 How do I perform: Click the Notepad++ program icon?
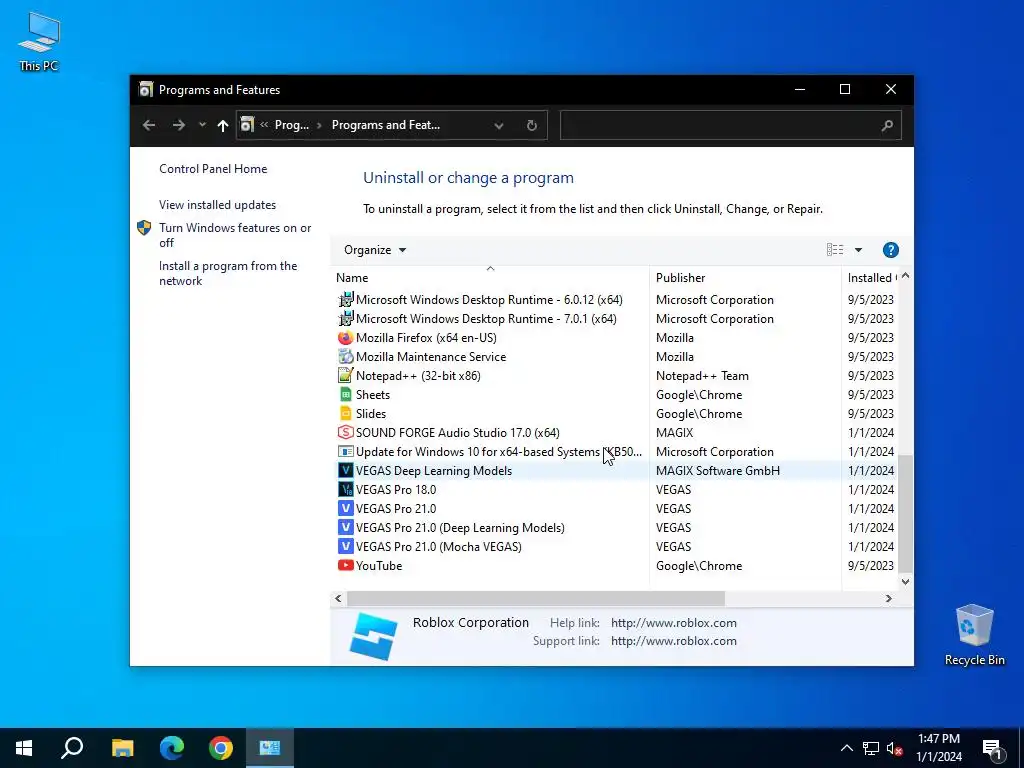pos(345,376)
